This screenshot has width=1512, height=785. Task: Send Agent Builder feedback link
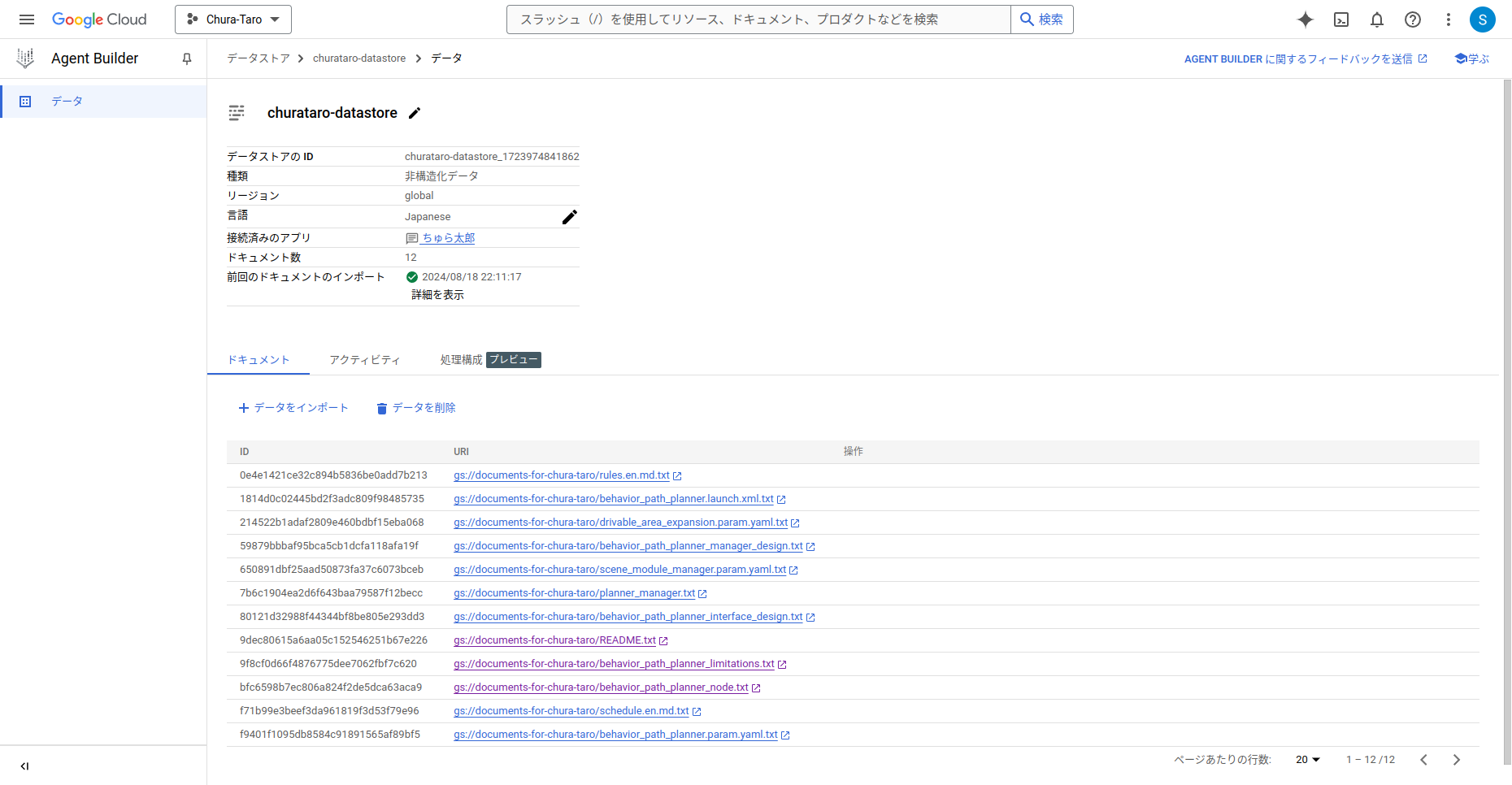pyautogui.click(x=1306, y=59)
